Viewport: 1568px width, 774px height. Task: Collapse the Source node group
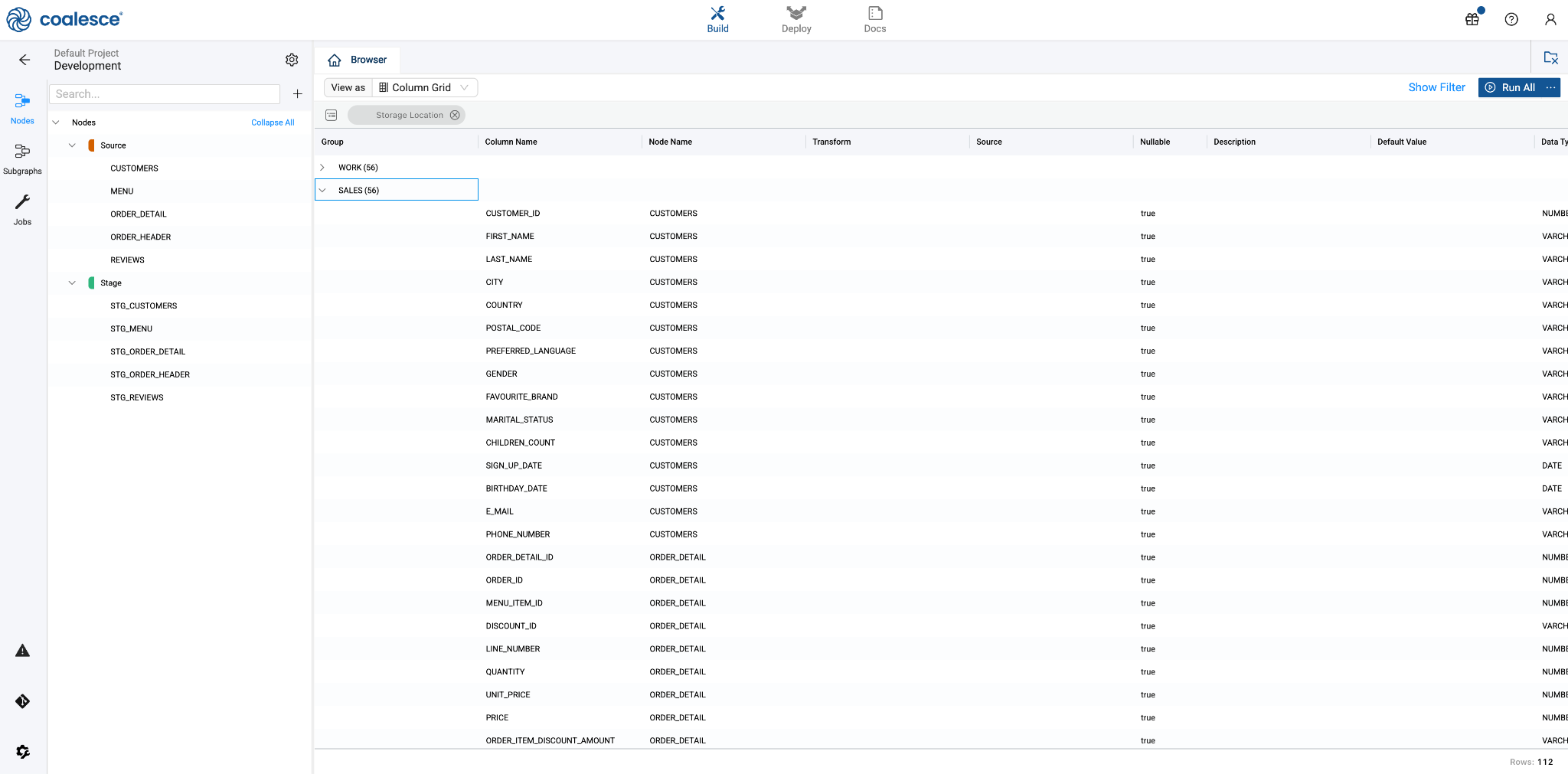coord(72,145)
